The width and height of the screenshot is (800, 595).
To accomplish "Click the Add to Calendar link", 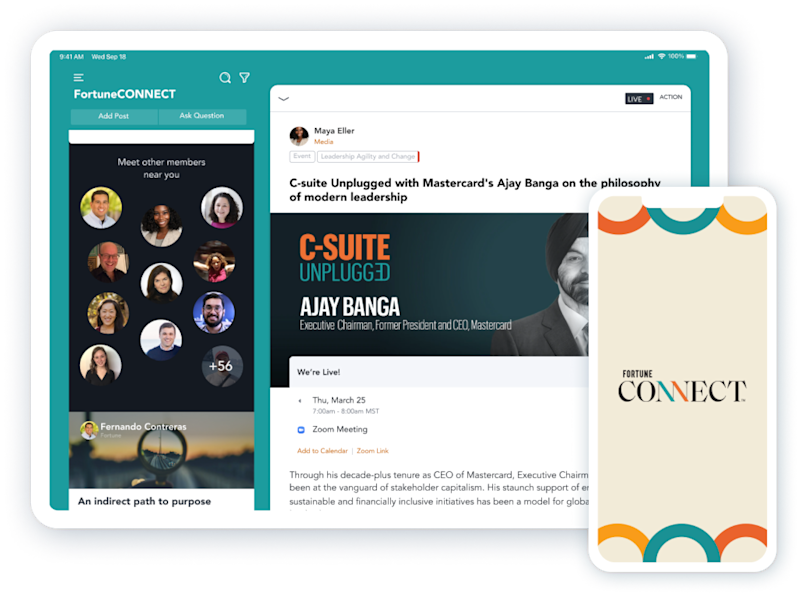I will click(x=322, y=451).
